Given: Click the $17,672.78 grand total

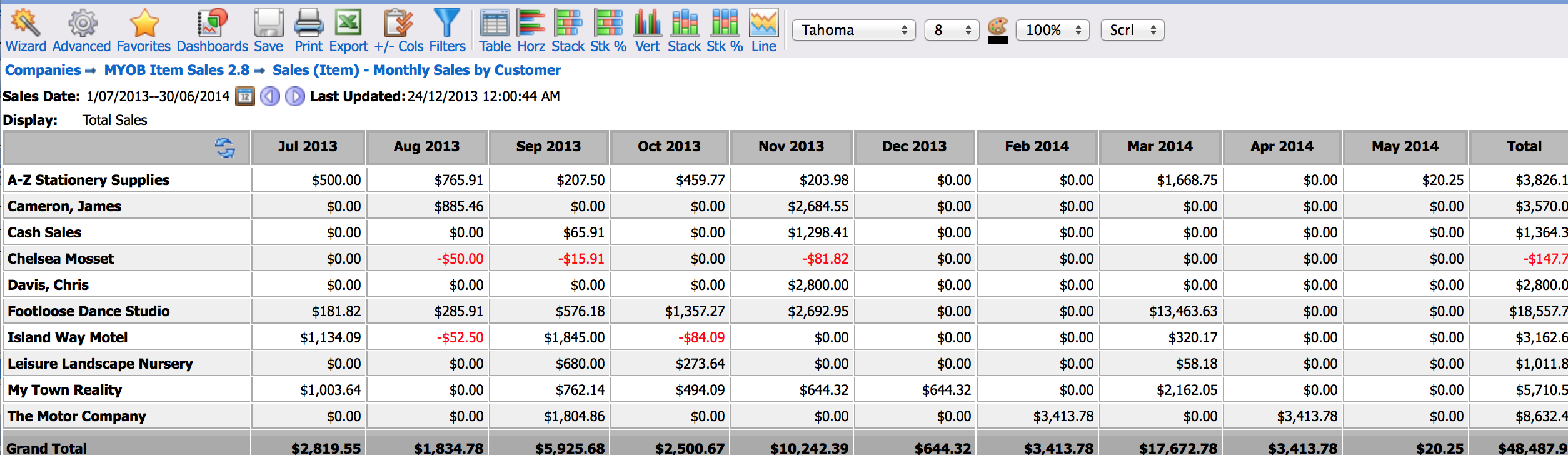Looking at the screenshot, I should [1178, 448].
